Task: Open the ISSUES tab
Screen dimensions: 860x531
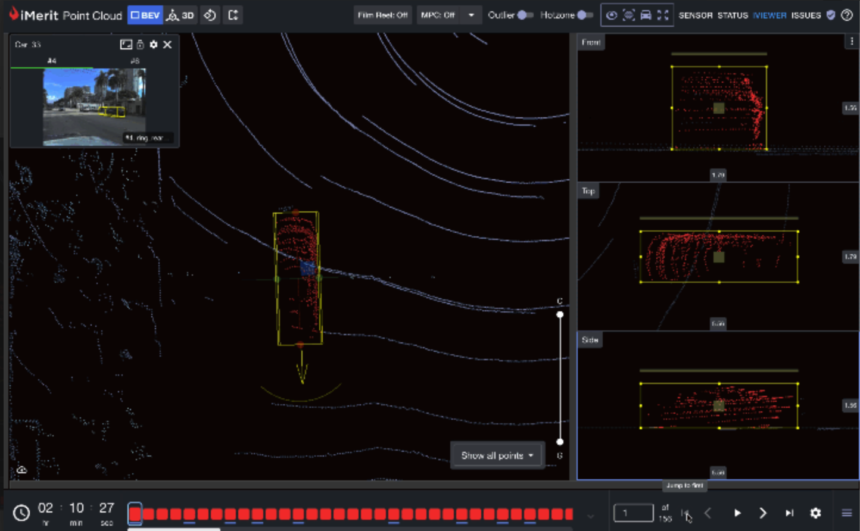Action: [x=805, y=15]
